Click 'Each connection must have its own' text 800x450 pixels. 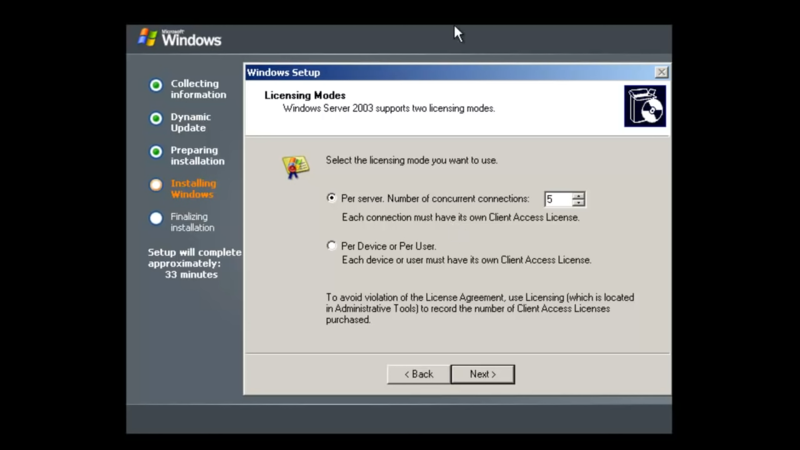[460, 217]
